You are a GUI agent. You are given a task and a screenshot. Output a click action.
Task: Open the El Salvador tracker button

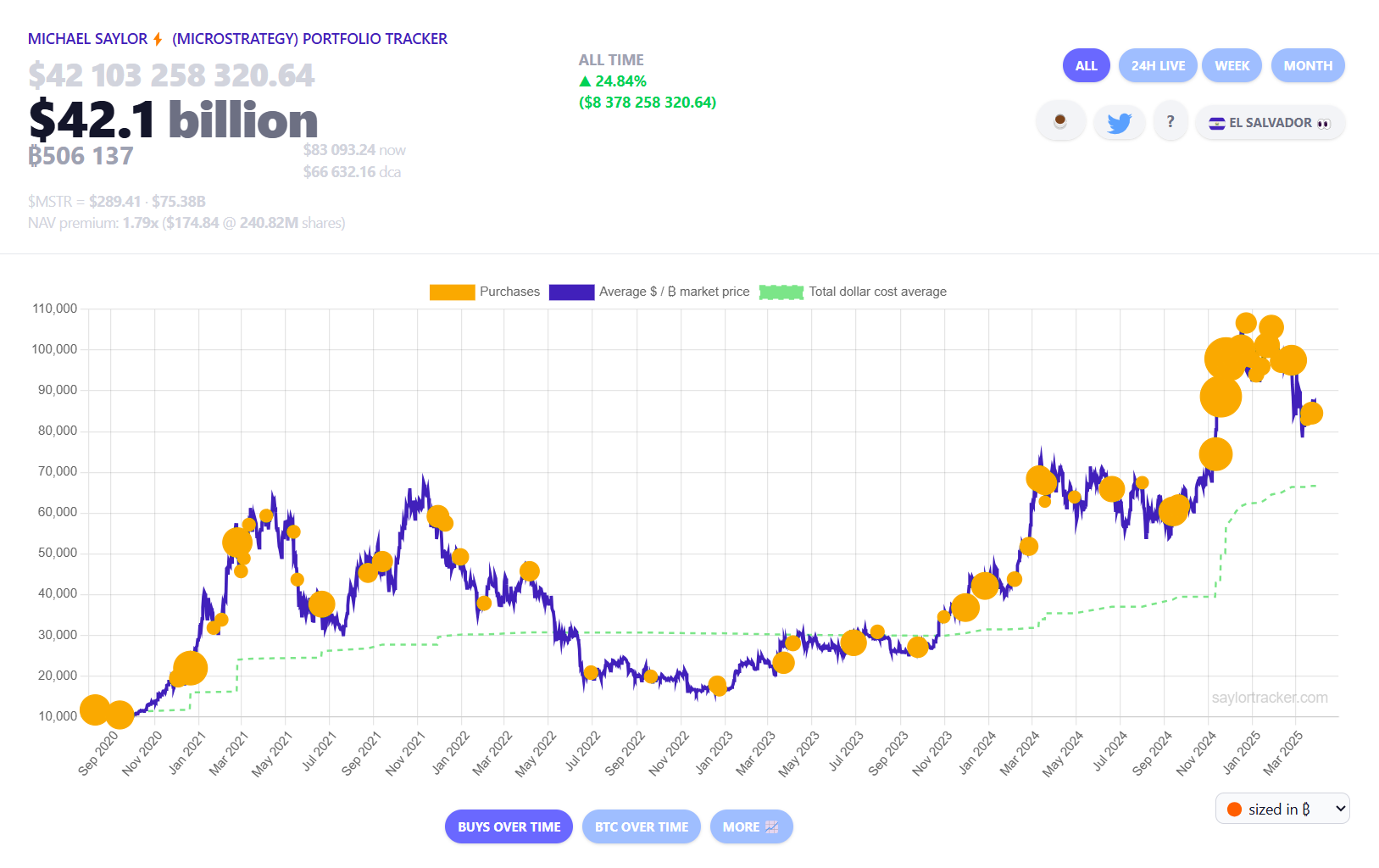coord(1270,123)
